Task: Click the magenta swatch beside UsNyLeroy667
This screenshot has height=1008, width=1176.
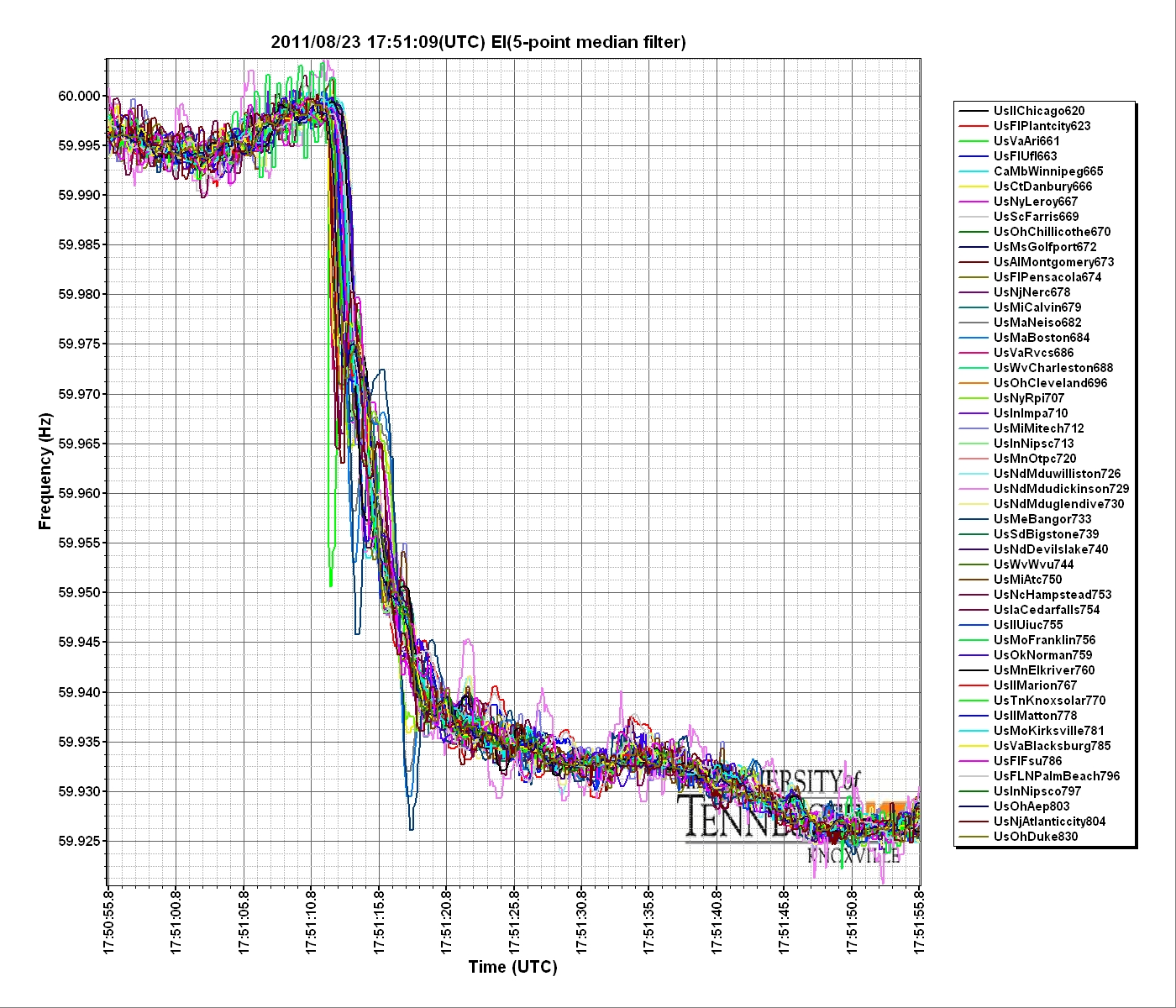Action: pyautogui.click(x=973, y=202)
